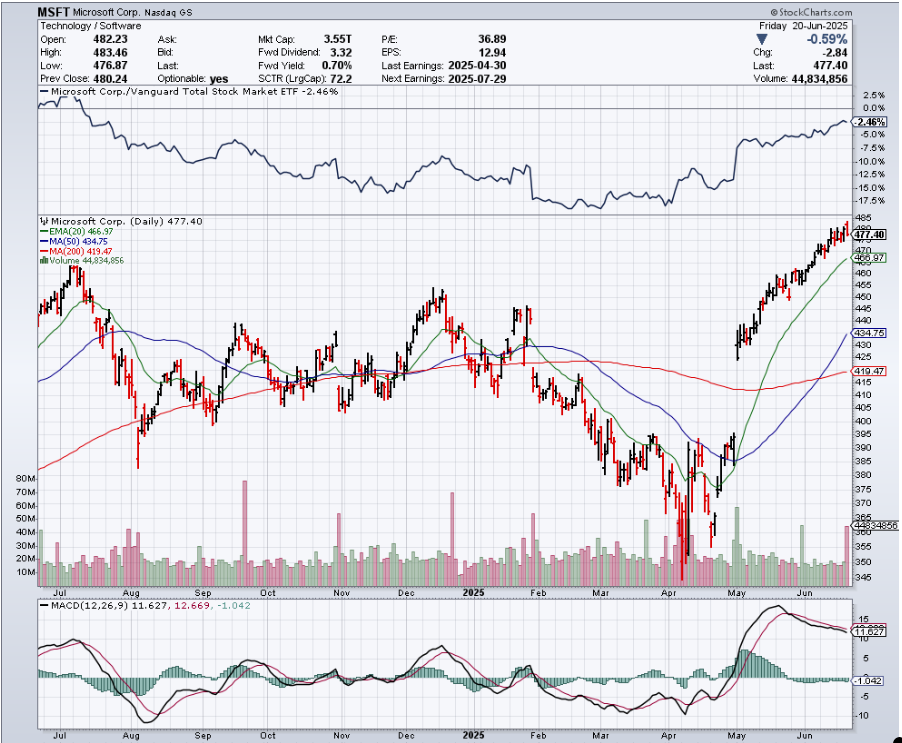
Task: Click the Fwd Yield value 0.70%
Action: tap(337, 66)
